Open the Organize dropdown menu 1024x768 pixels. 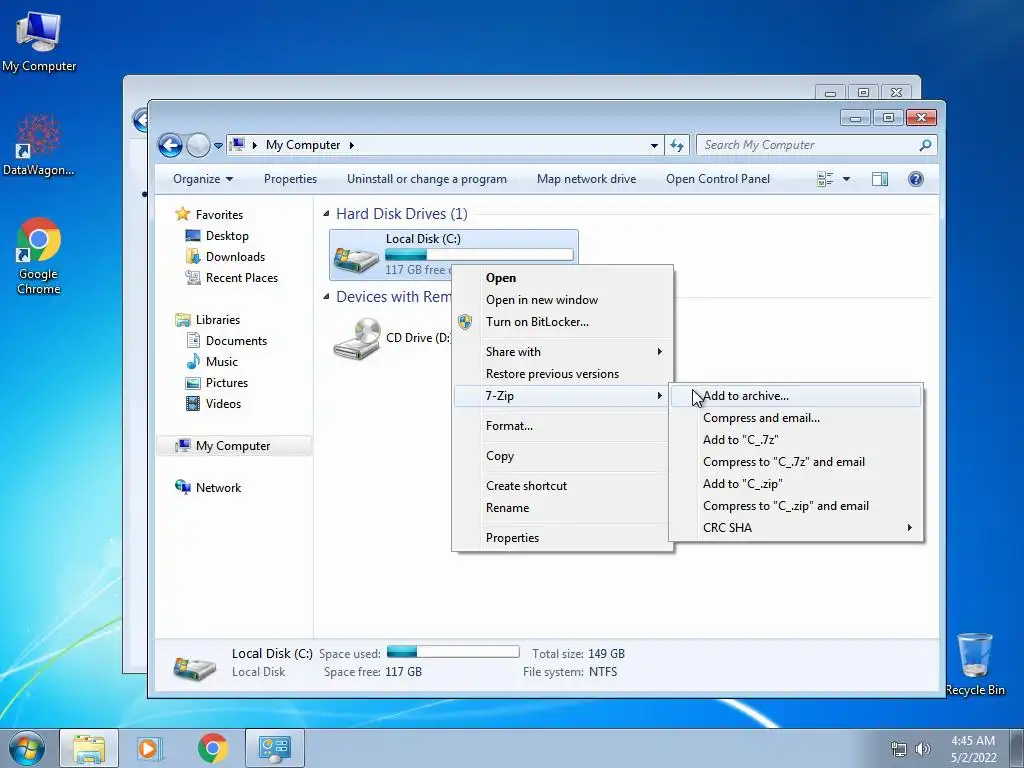[x=202, y=179]
